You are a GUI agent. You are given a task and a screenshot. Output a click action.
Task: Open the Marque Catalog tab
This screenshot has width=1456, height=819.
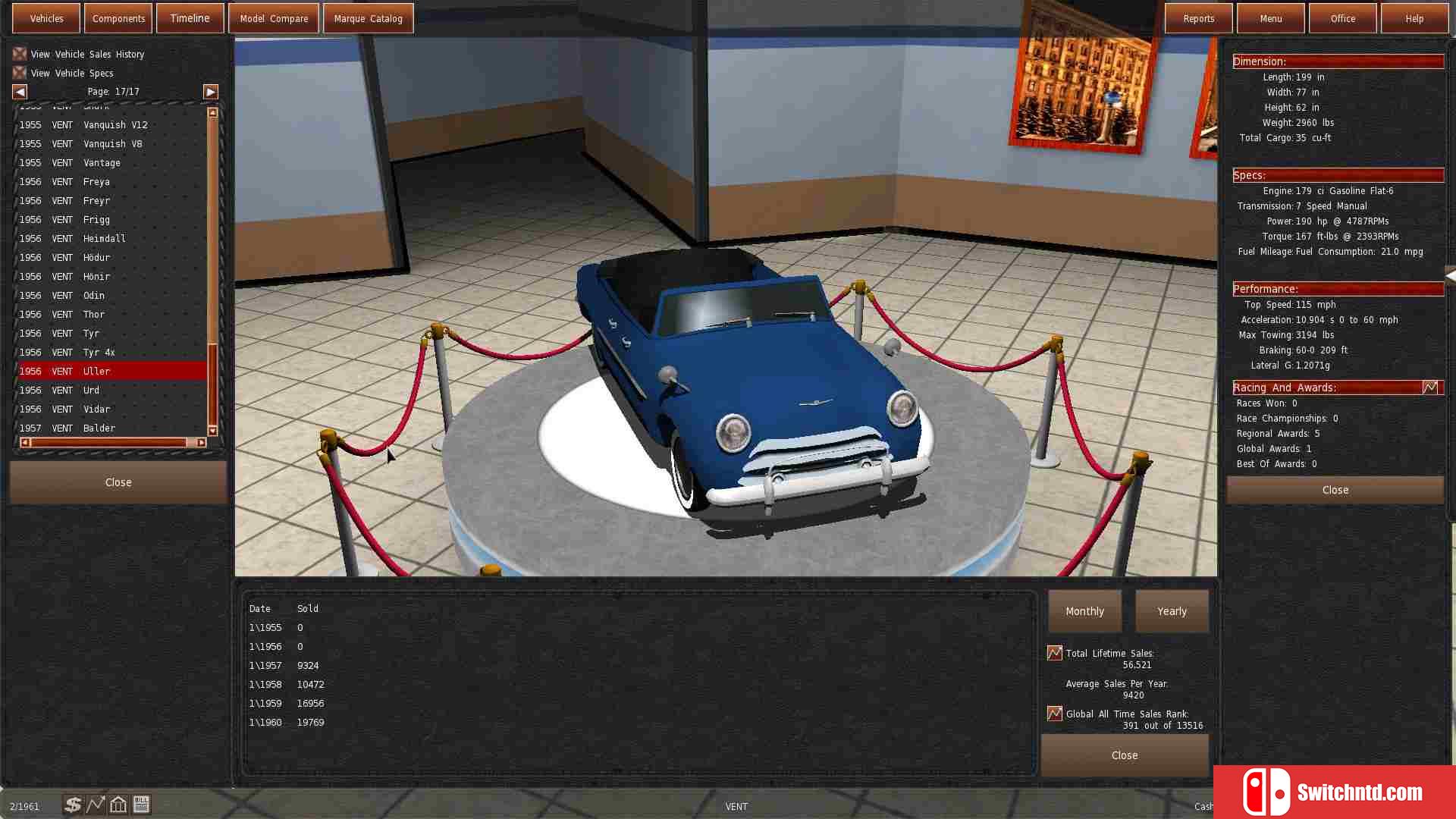tap(369, 18)
